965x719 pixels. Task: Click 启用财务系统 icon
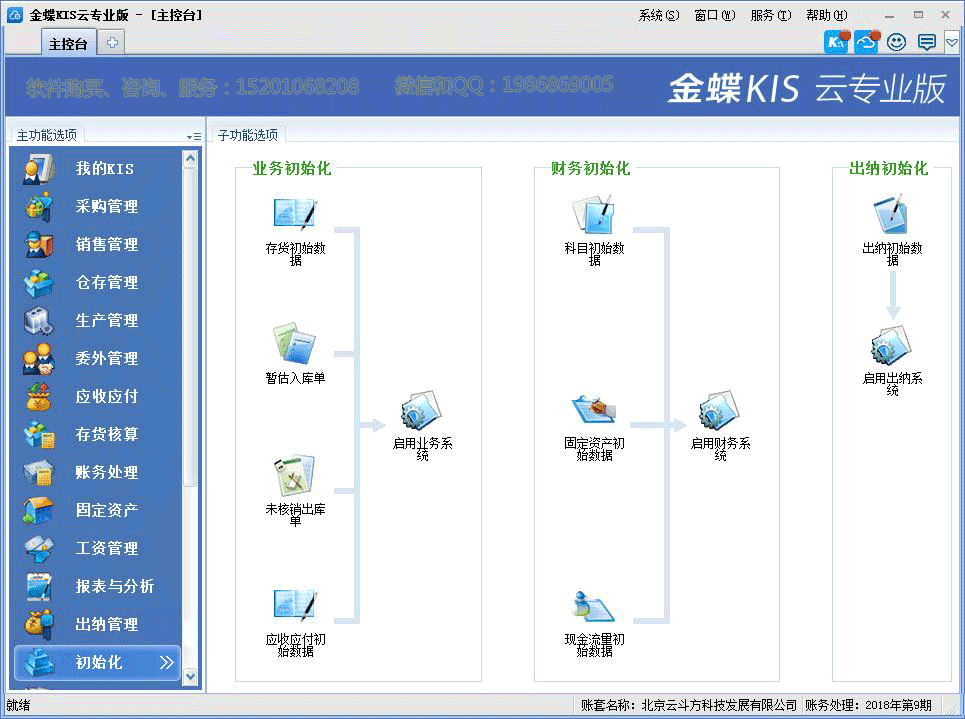(x=720, y=411)
